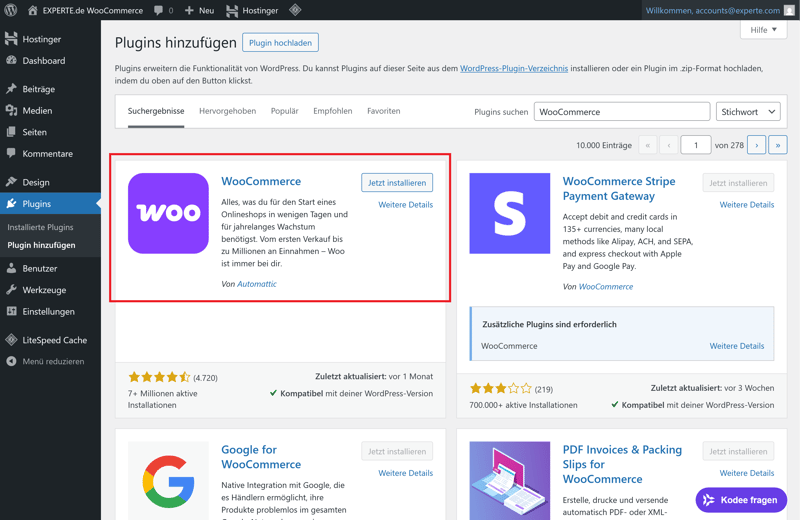Screen dimensions: 800x520
Task: Click the user avatar in the top right
Action: pyautogui.click(x=789, y=10)
